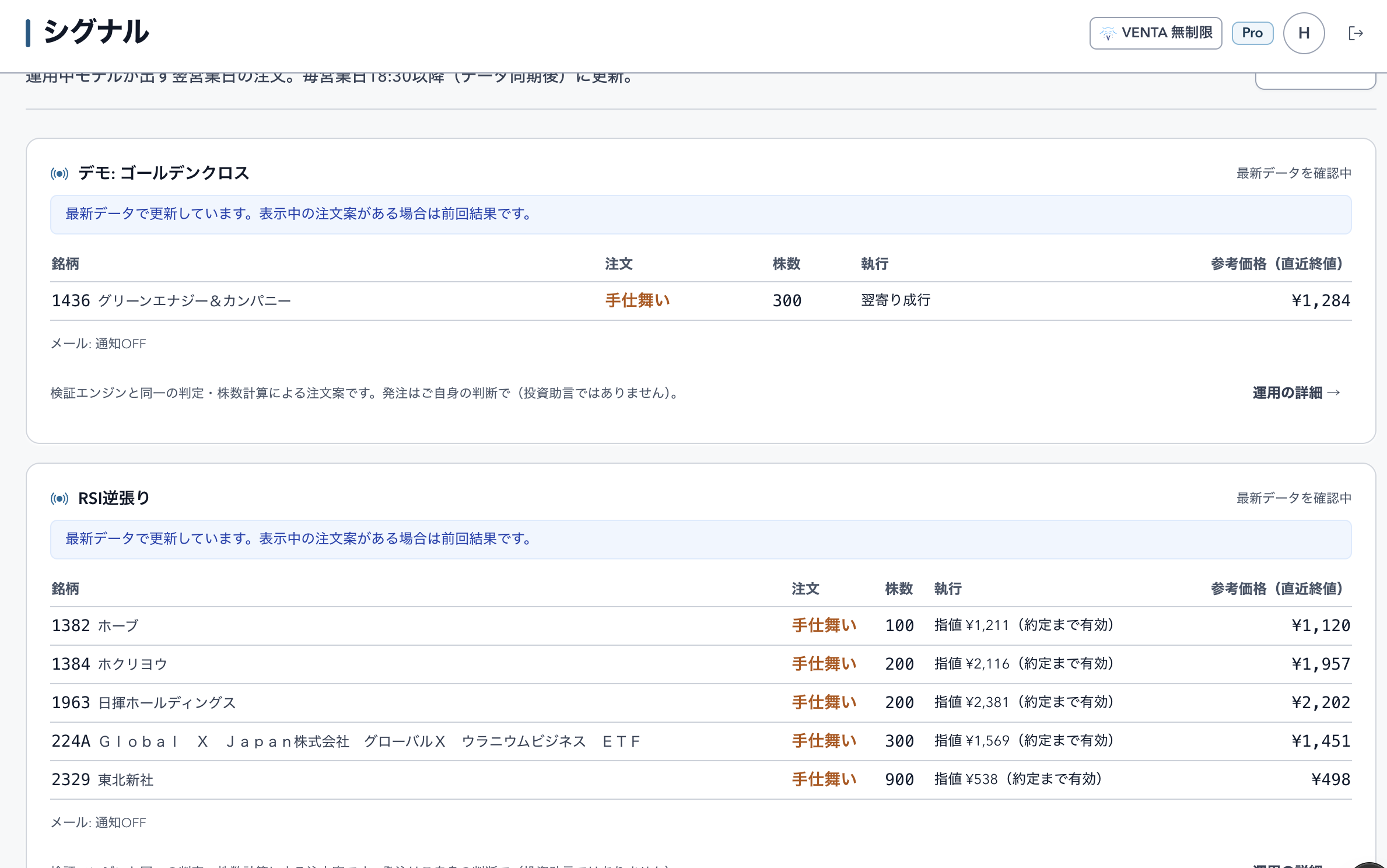Click 銘柄 column header in ゴールデンクロス table
Viewport: 1387px width, 868px height.
65,264
